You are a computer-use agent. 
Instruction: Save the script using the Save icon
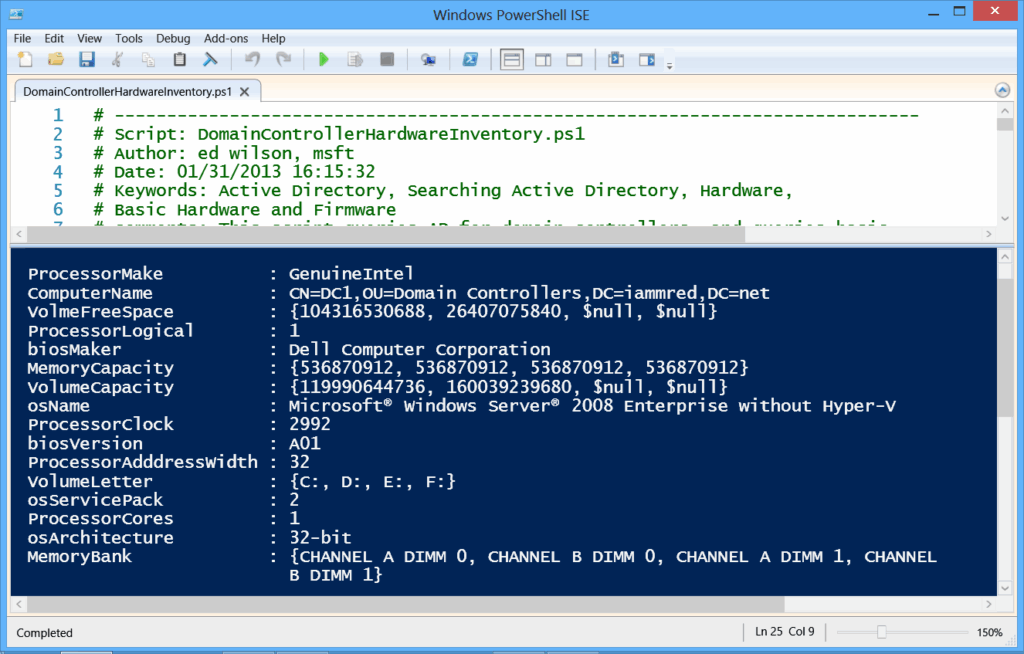[x=88, y=59]
